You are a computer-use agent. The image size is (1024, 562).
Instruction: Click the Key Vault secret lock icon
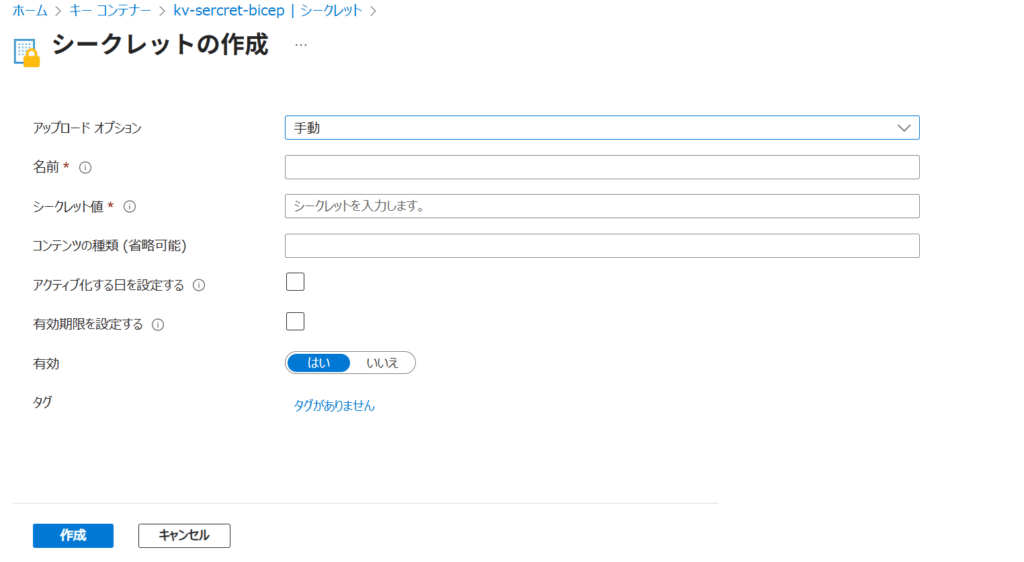(x=27, y=52)
